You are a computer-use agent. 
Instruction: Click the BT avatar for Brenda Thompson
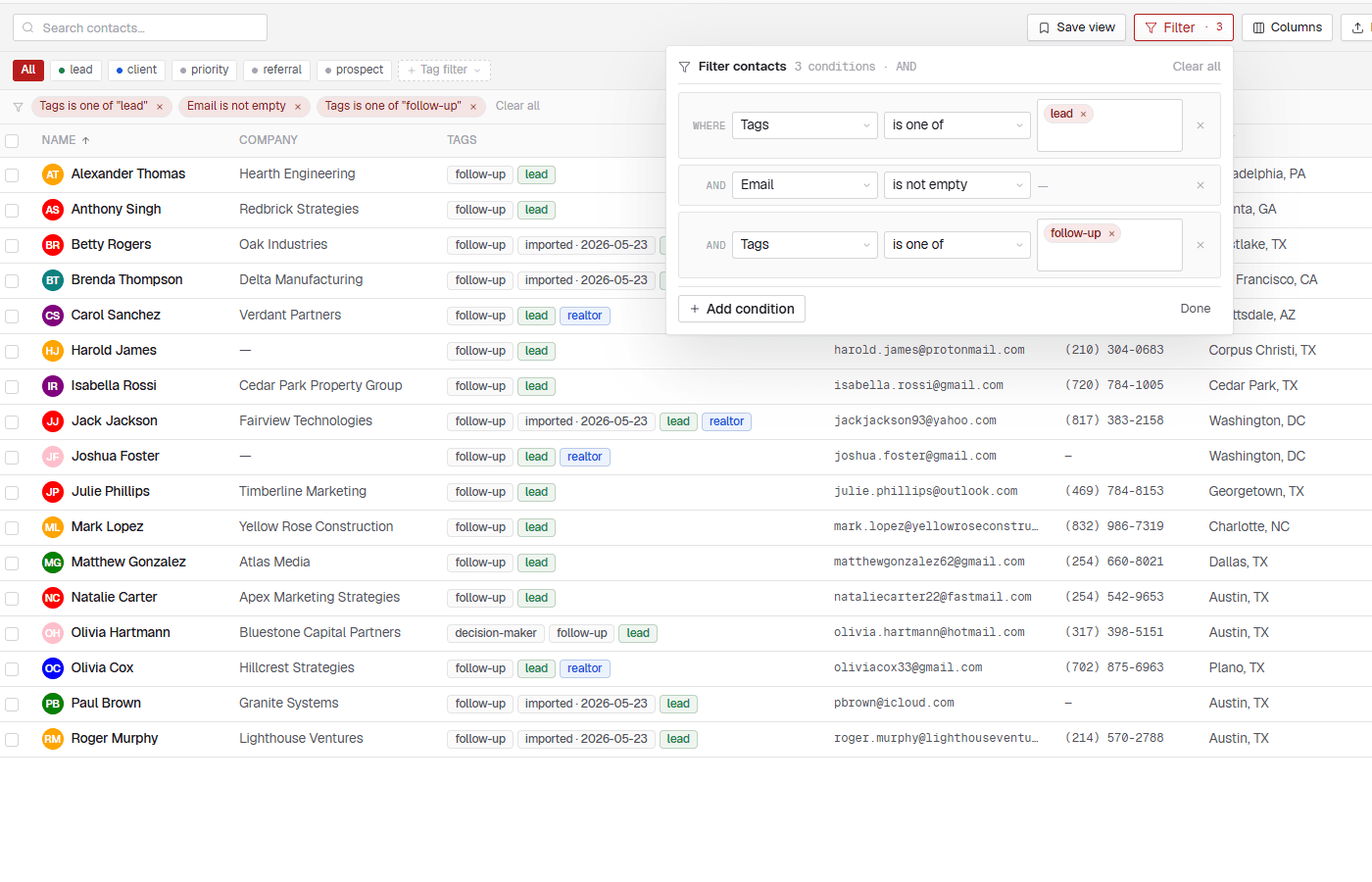[53, 280]
